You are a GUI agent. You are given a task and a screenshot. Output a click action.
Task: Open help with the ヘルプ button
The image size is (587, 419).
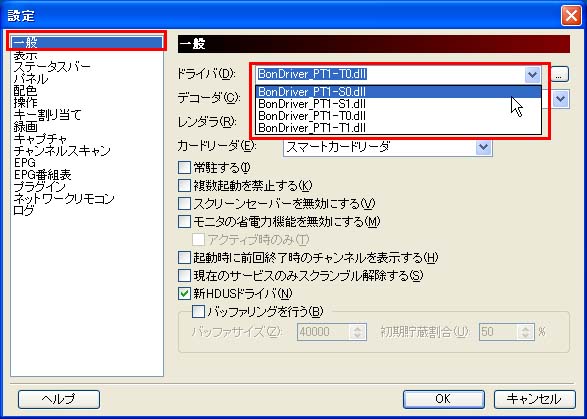coord(59,399)
